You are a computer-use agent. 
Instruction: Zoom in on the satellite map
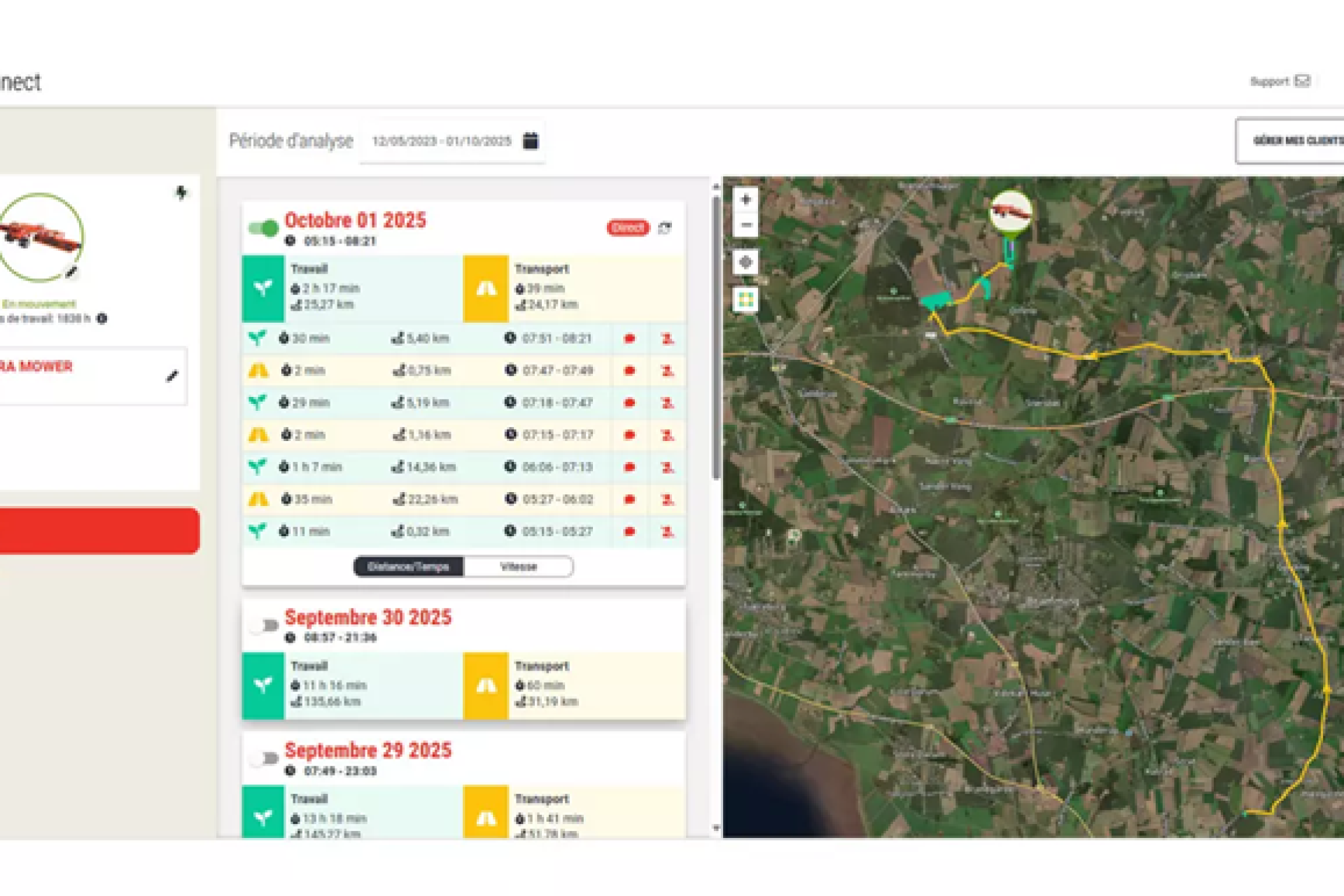point(745,199)
